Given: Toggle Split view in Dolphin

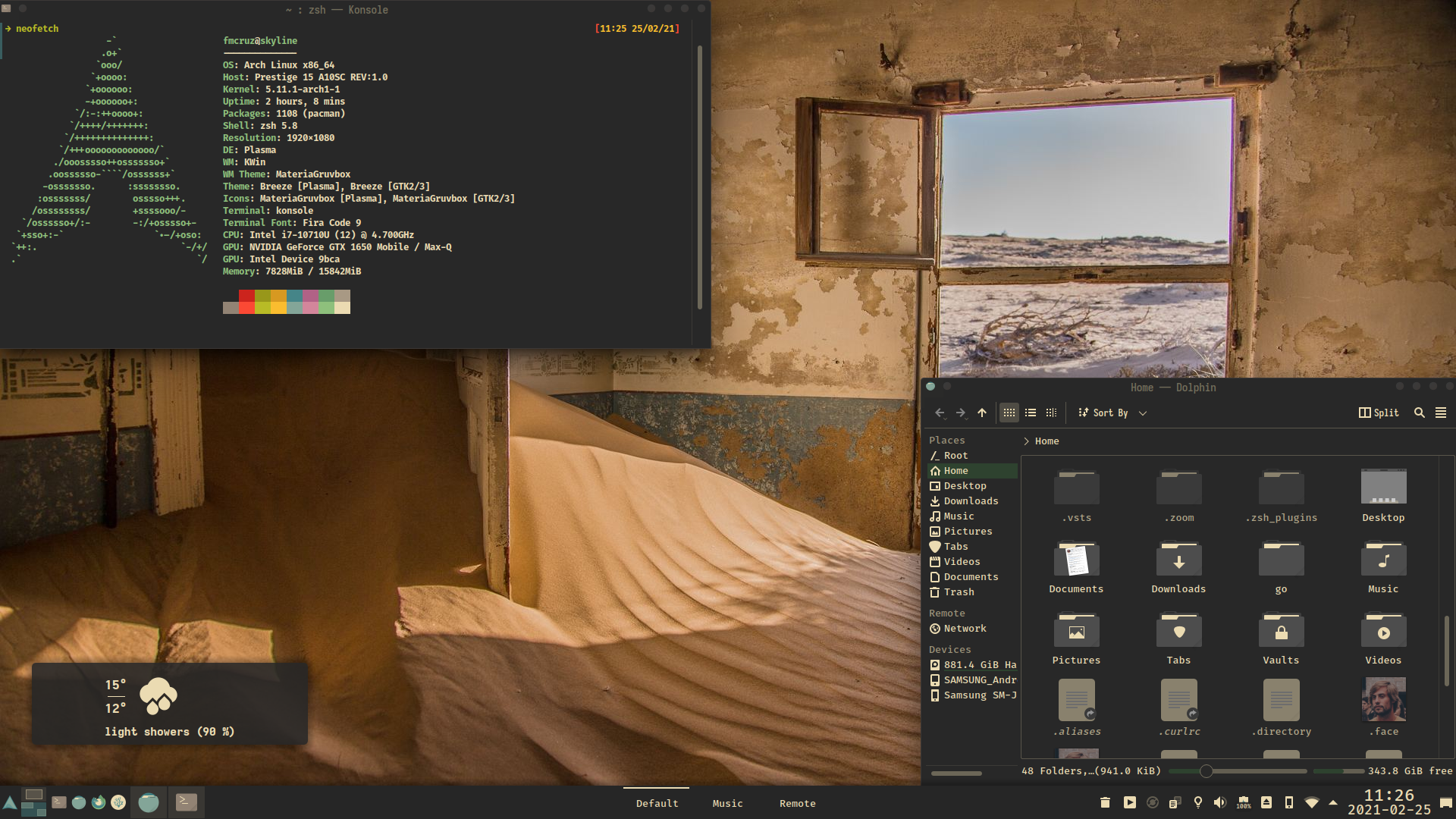Looking at the screenshot, I should pyautogui.click(x=1379, y=413).
